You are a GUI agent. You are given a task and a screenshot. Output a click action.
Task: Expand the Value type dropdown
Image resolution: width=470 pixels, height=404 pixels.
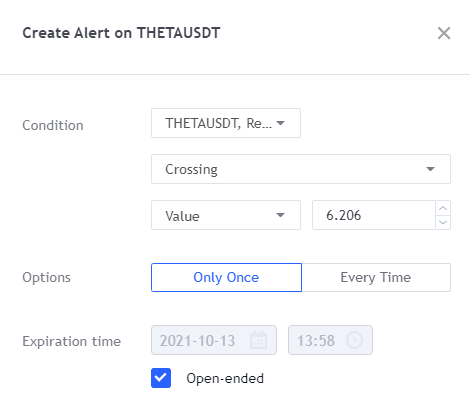tap(226, 215)
